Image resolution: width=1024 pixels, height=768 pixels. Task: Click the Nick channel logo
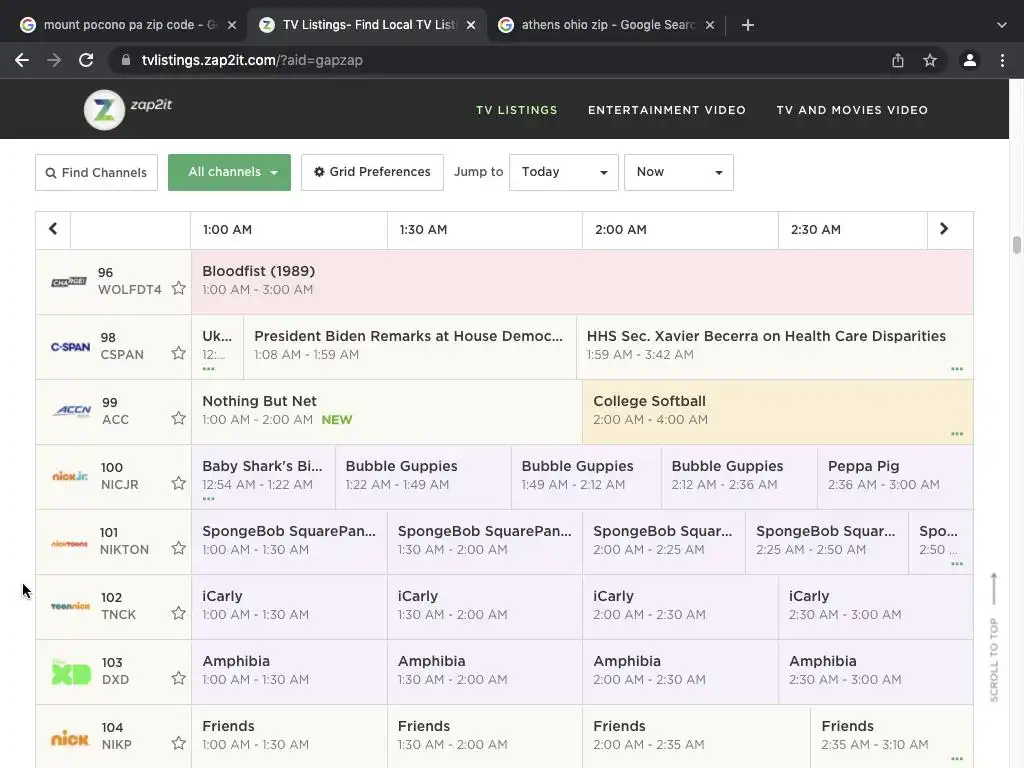[70, 739]
